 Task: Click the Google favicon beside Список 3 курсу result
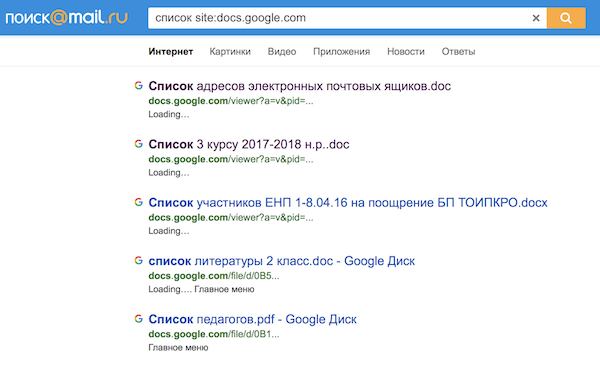[139, 144]
